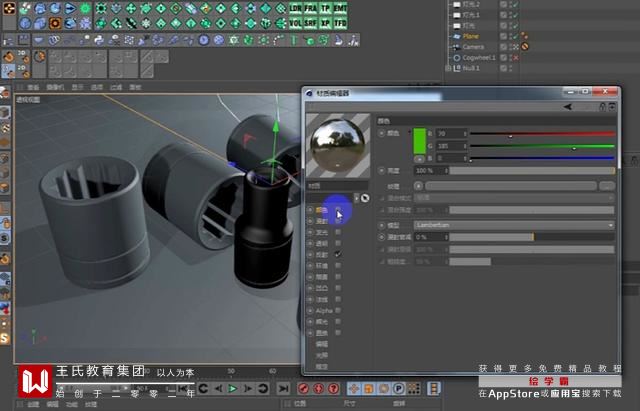
Task: Expand the Null.1 object tree
Action: 447,69
